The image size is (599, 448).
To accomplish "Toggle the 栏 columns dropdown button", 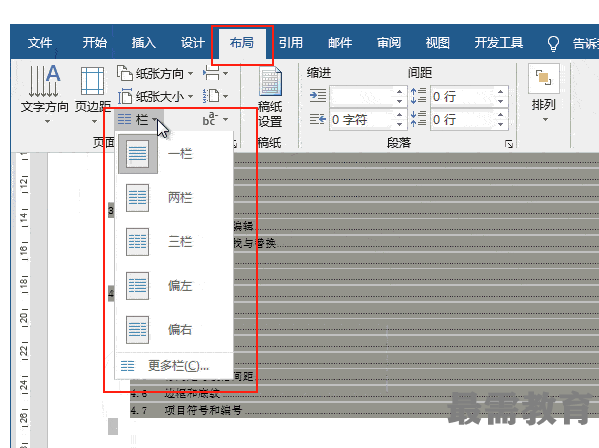I will coord(139,120).
